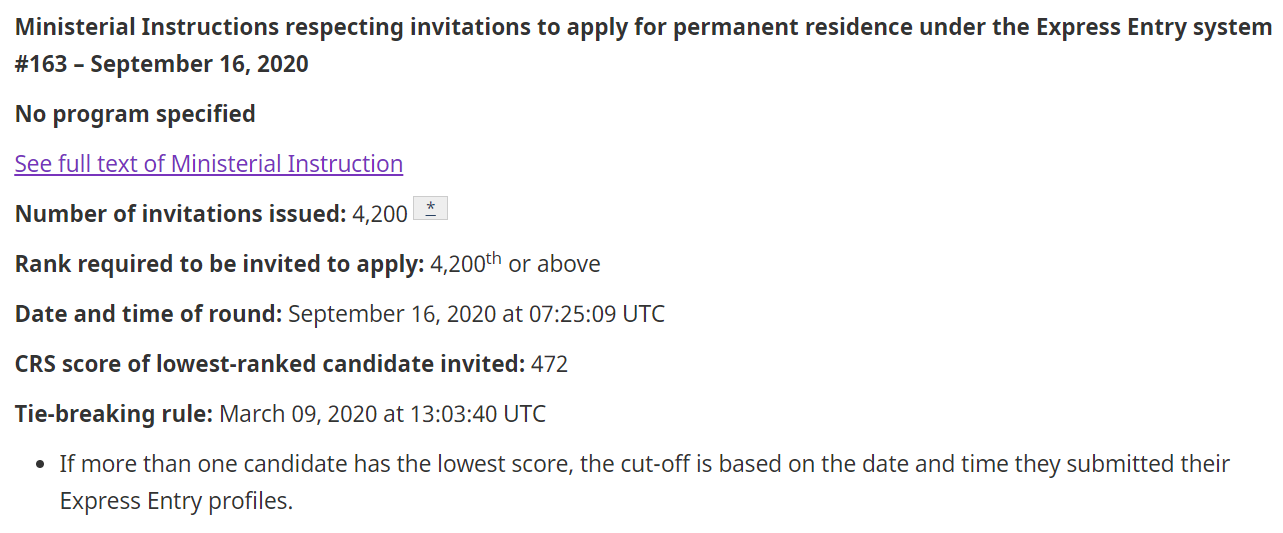Click the superscript "th" in the rank

[x=493, y=259]
